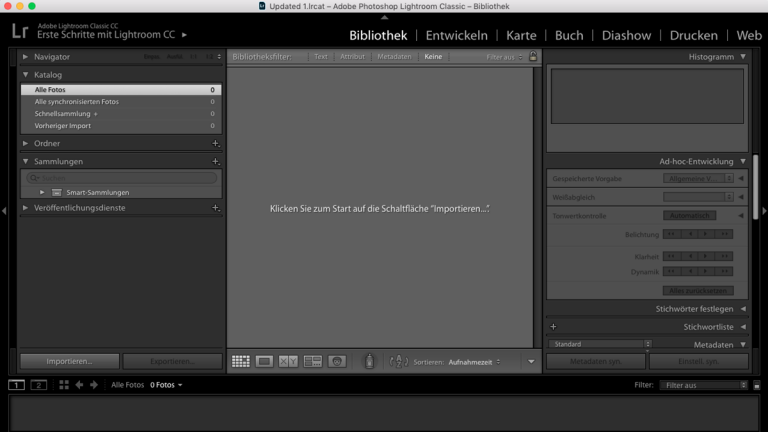Toggle filter switch at filmstrip right
Viewport: 768px width, 432px height.
[x=757, y=385]
